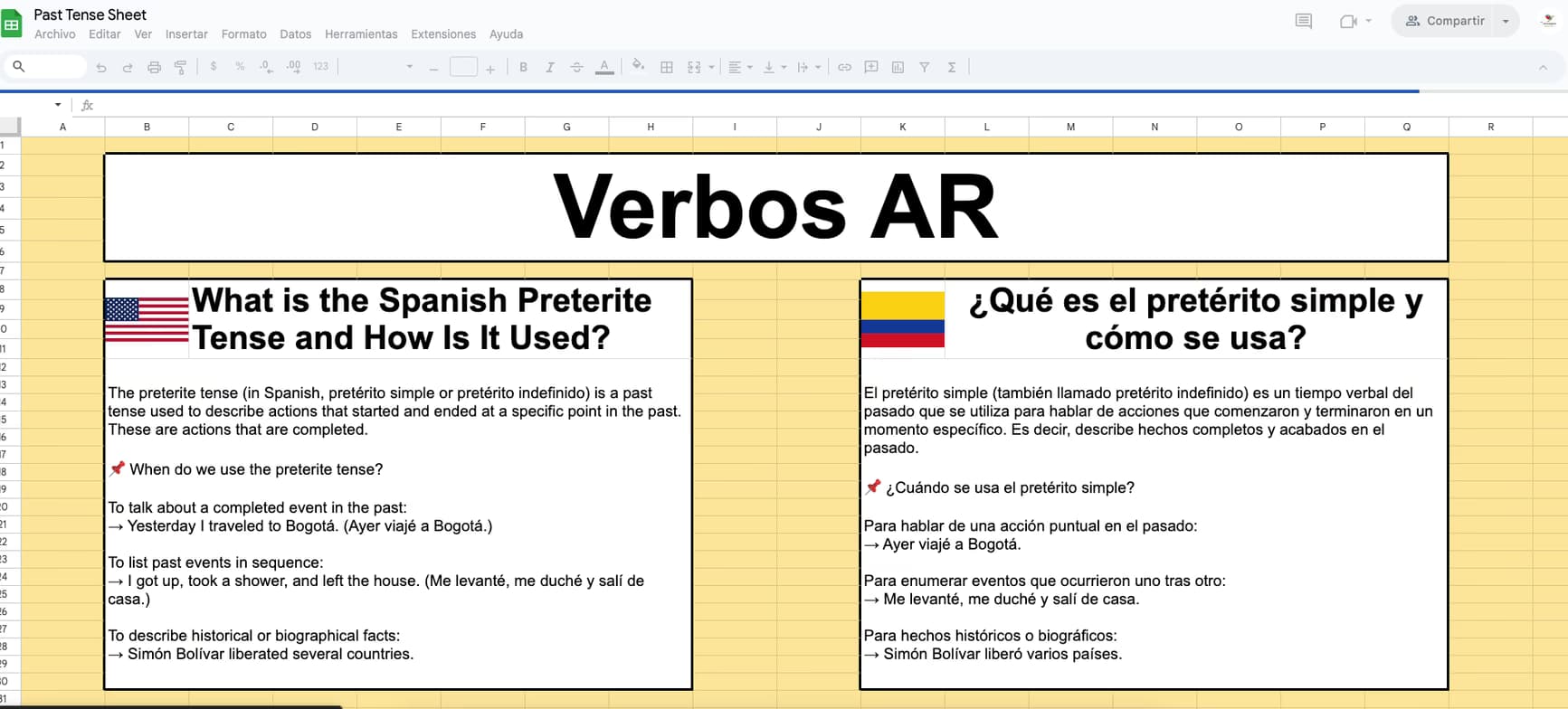Redo the last action

tap(128, 68)
